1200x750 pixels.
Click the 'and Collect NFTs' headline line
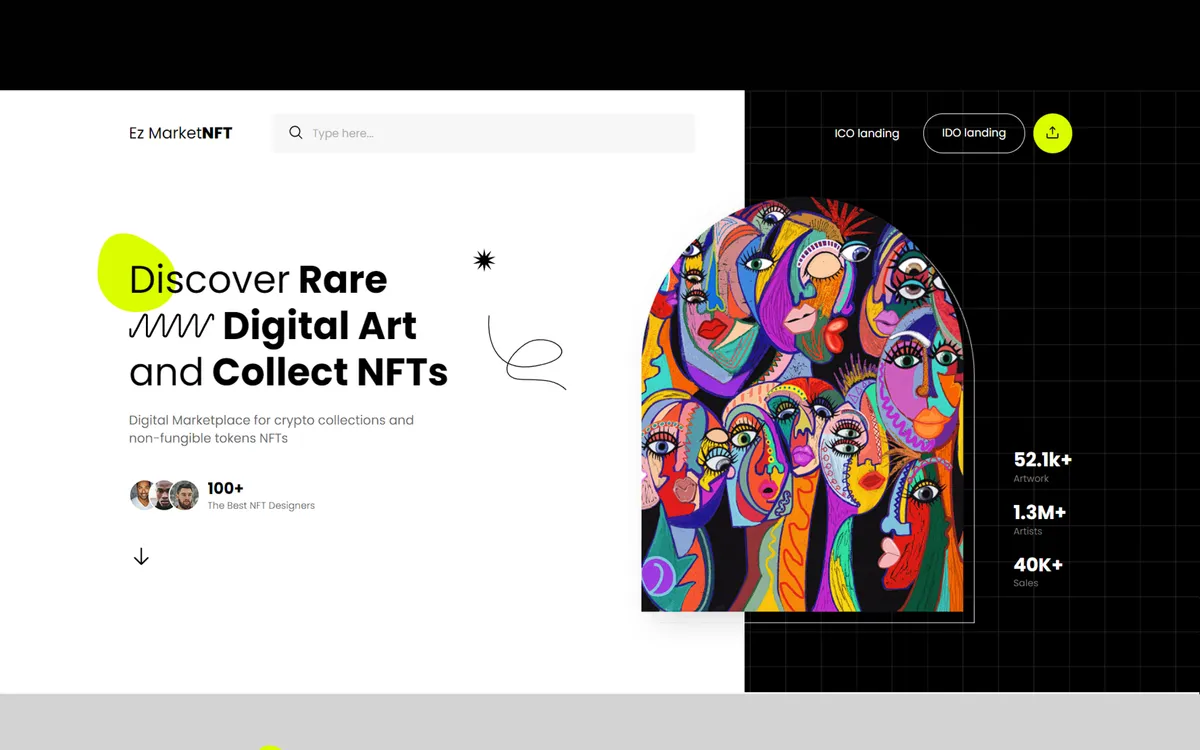tap(288, 372)
